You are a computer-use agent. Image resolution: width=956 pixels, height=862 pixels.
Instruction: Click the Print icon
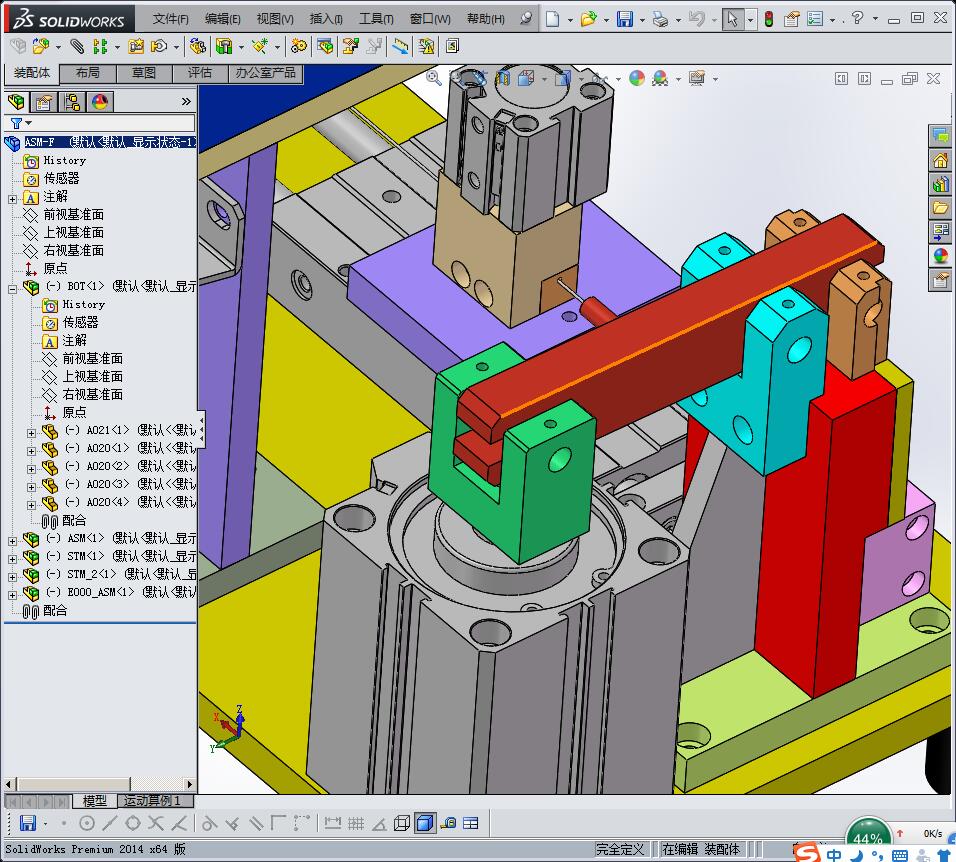(660, 19)
